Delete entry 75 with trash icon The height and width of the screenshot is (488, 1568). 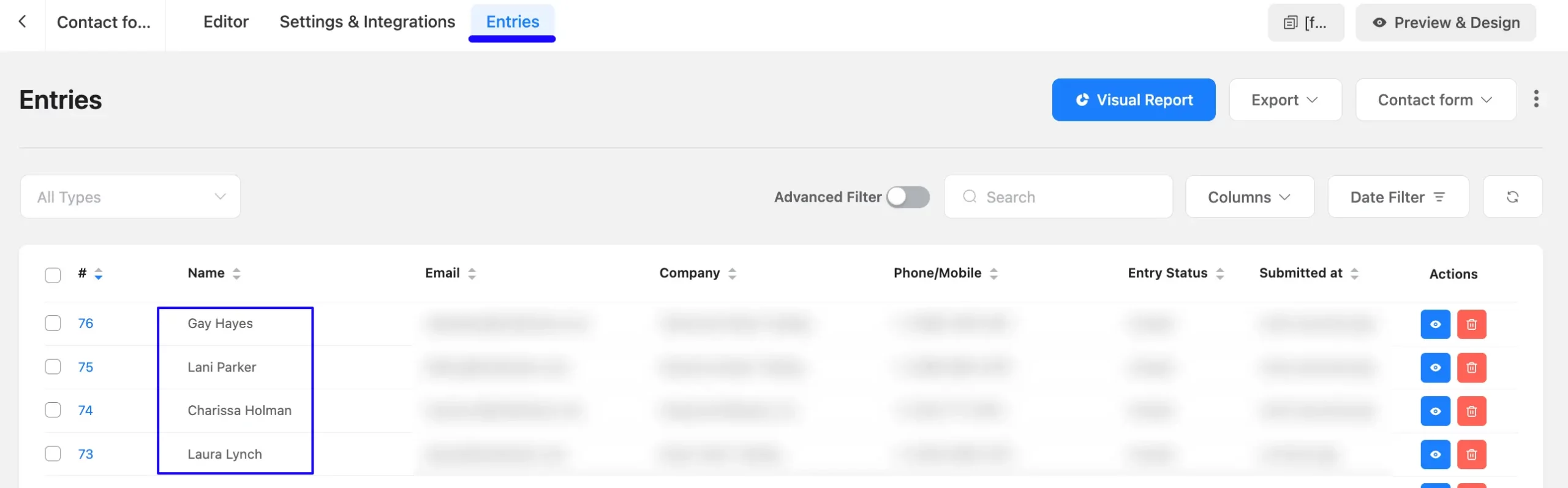1471,368
